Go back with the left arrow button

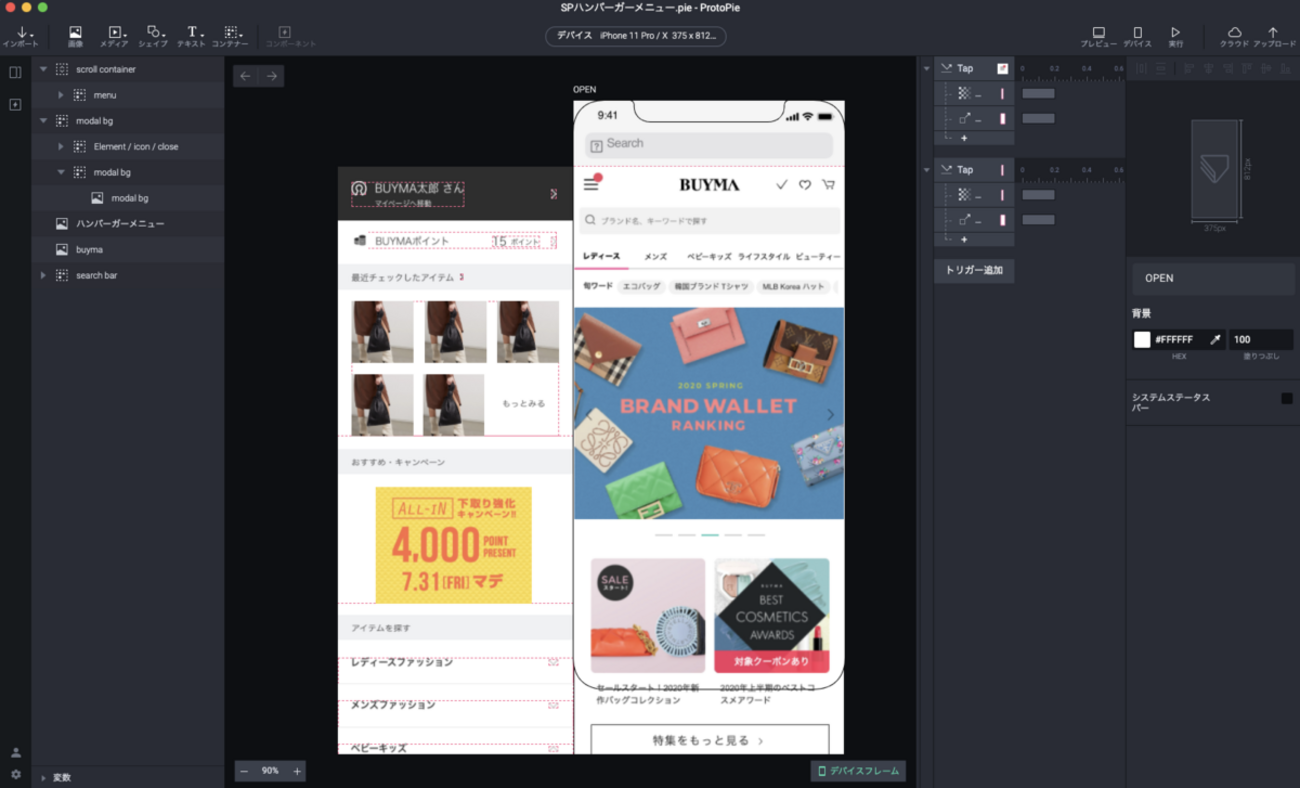[245, 76]
